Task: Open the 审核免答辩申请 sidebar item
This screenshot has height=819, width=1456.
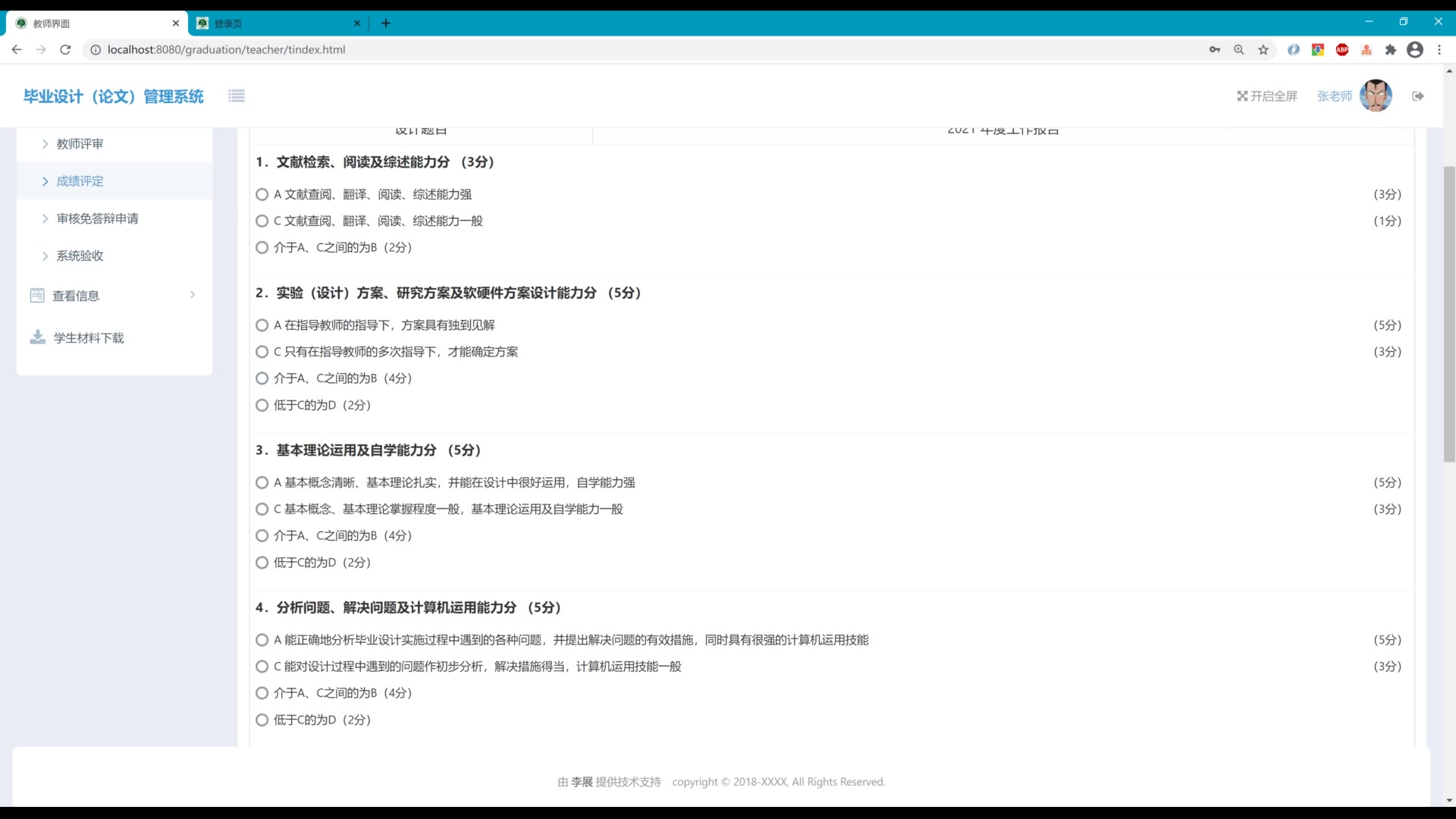Action: point(97,218)
